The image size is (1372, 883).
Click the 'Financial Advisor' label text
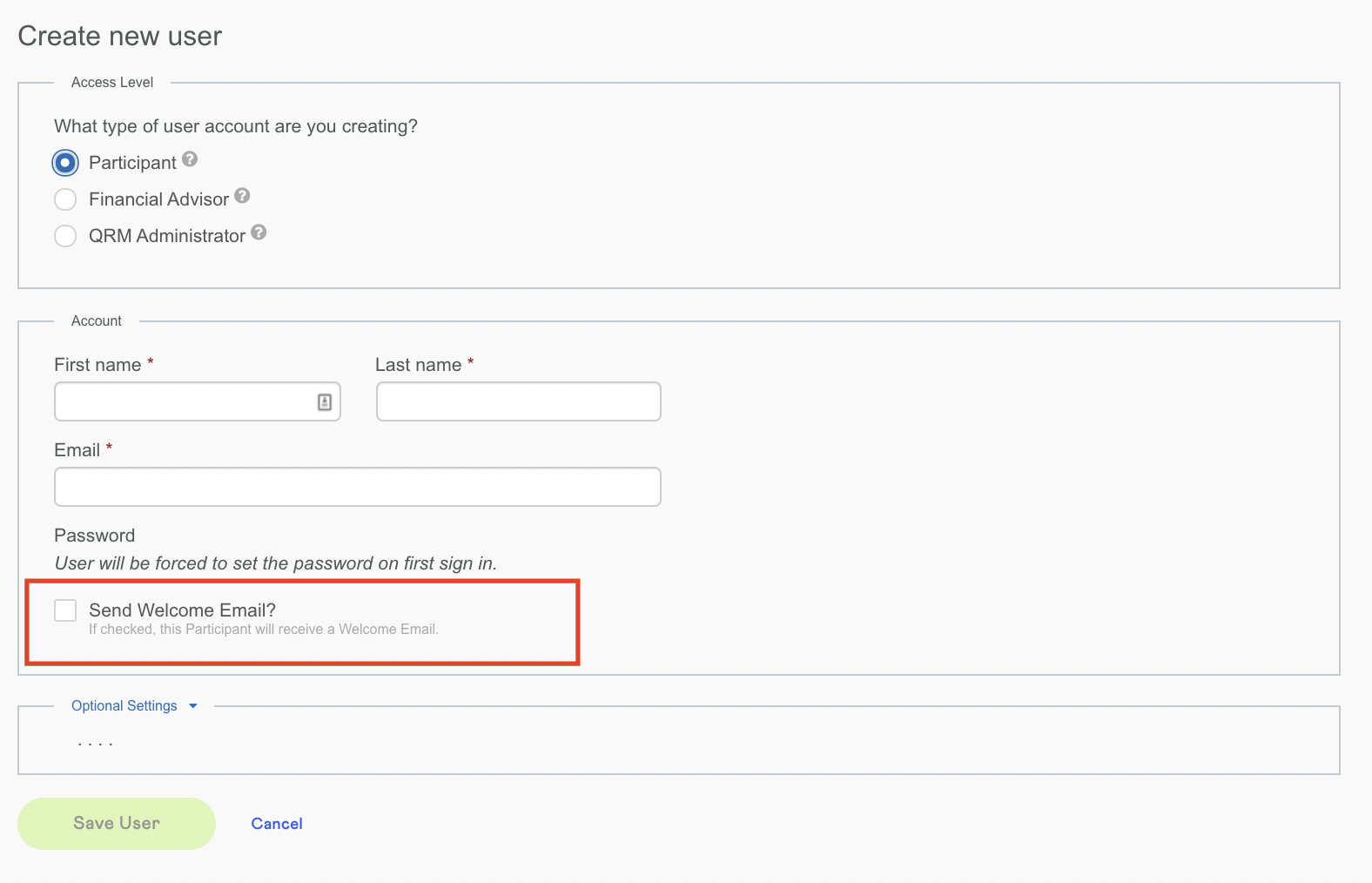(158, 199)
